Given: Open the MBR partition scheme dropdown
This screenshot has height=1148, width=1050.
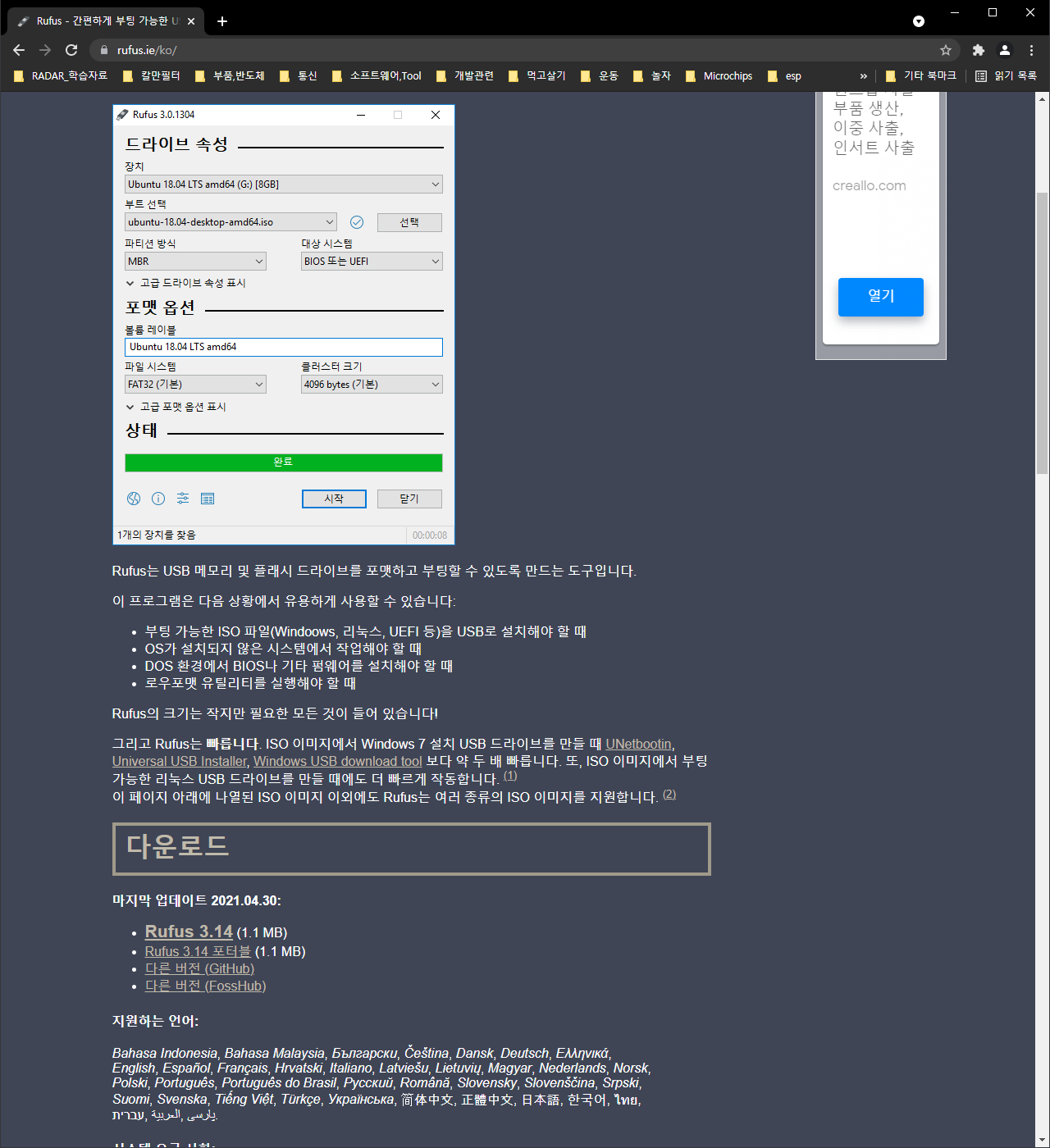Looking at the screenshot, I should pos(195,262).
